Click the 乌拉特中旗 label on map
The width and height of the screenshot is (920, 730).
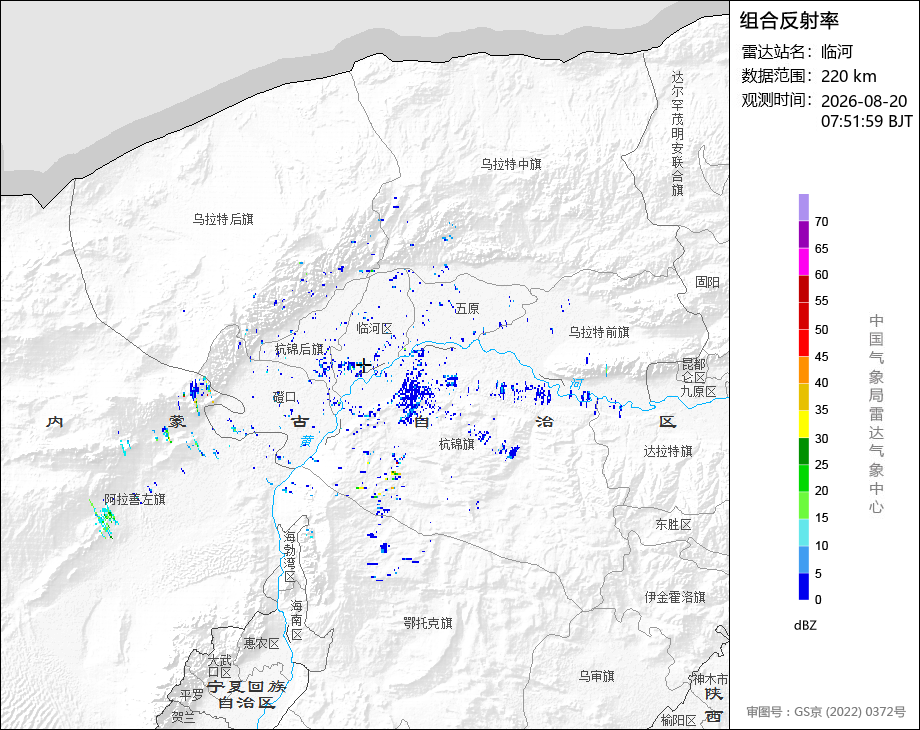(x=511, y=164)
